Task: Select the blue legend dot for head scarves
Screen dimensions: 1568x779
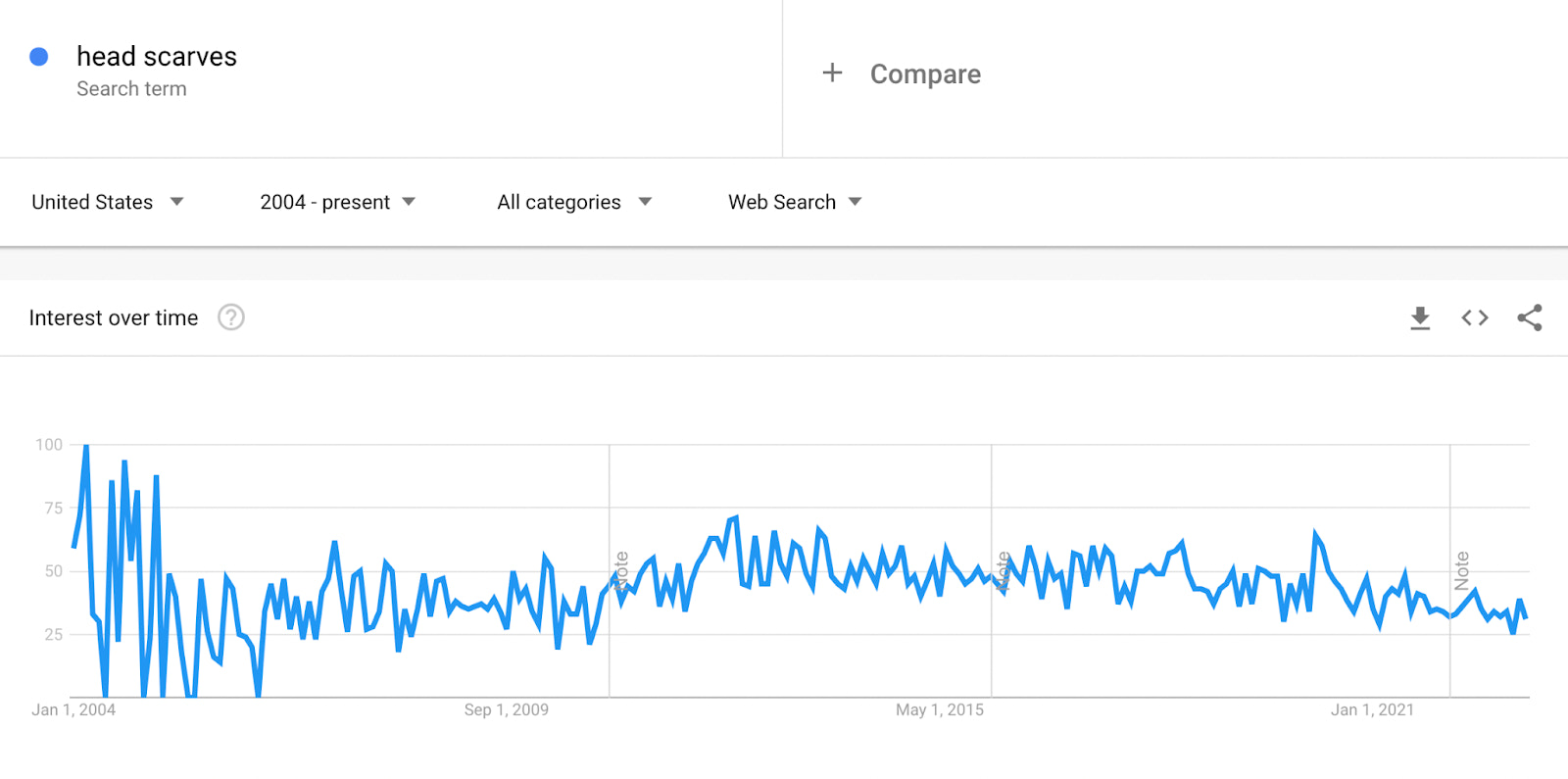Action: coord(39,57)
